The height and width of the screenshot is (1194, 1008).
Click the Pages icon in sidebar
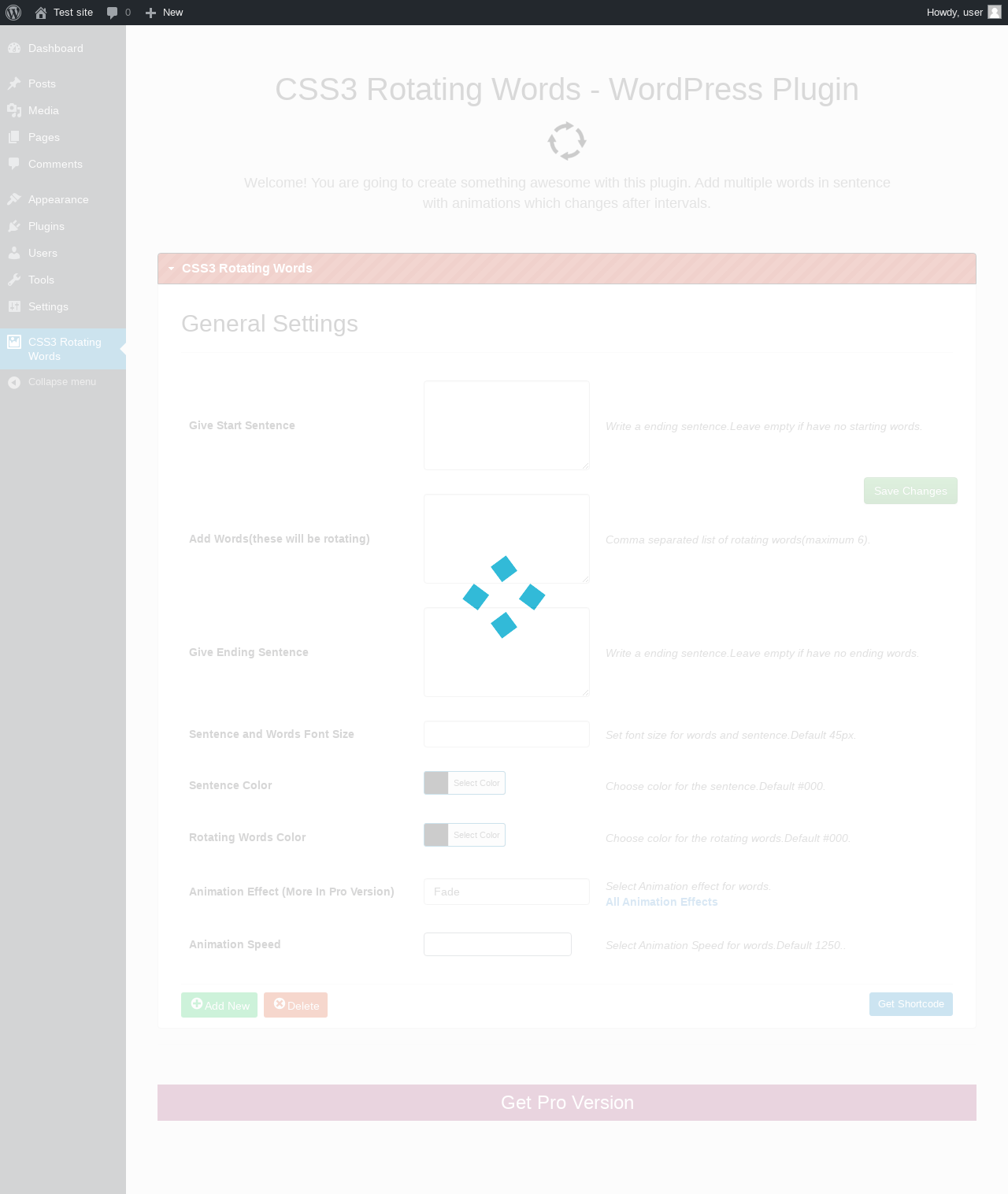click(x=14, y=137)
